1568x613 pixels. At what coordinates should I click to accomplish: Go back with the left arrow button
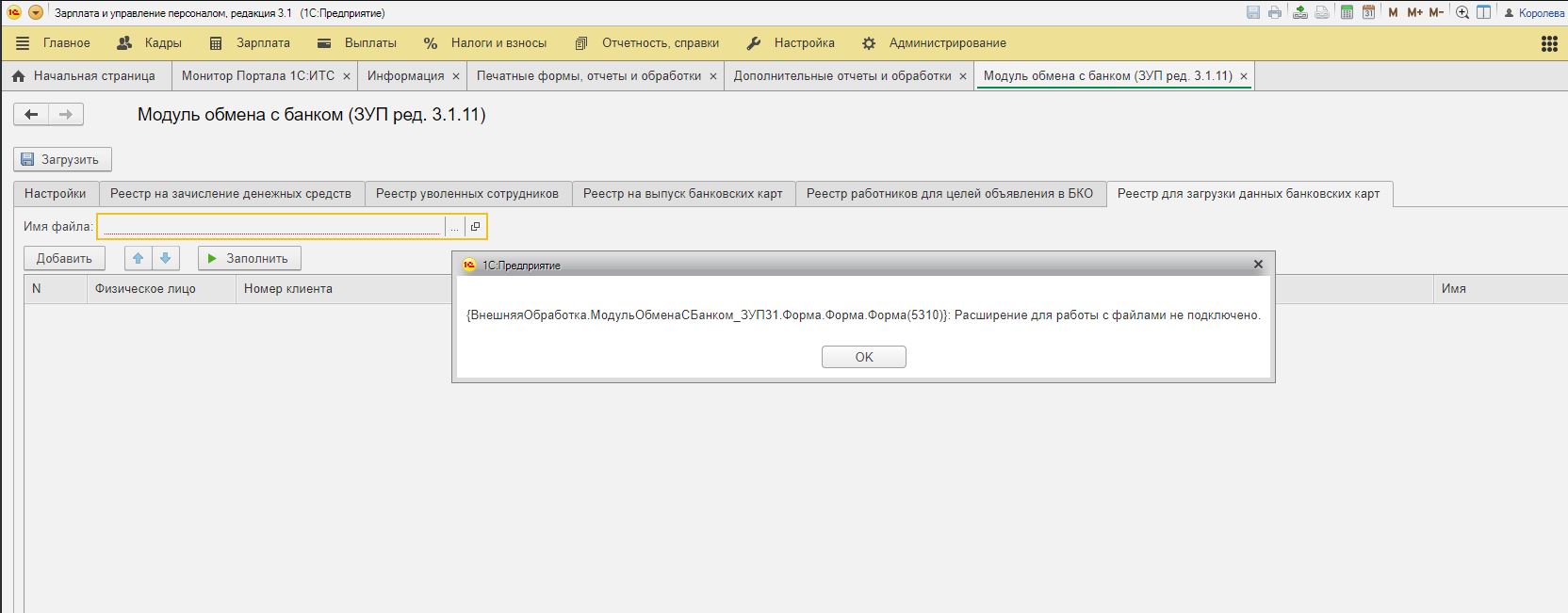[x=31, y=115]
